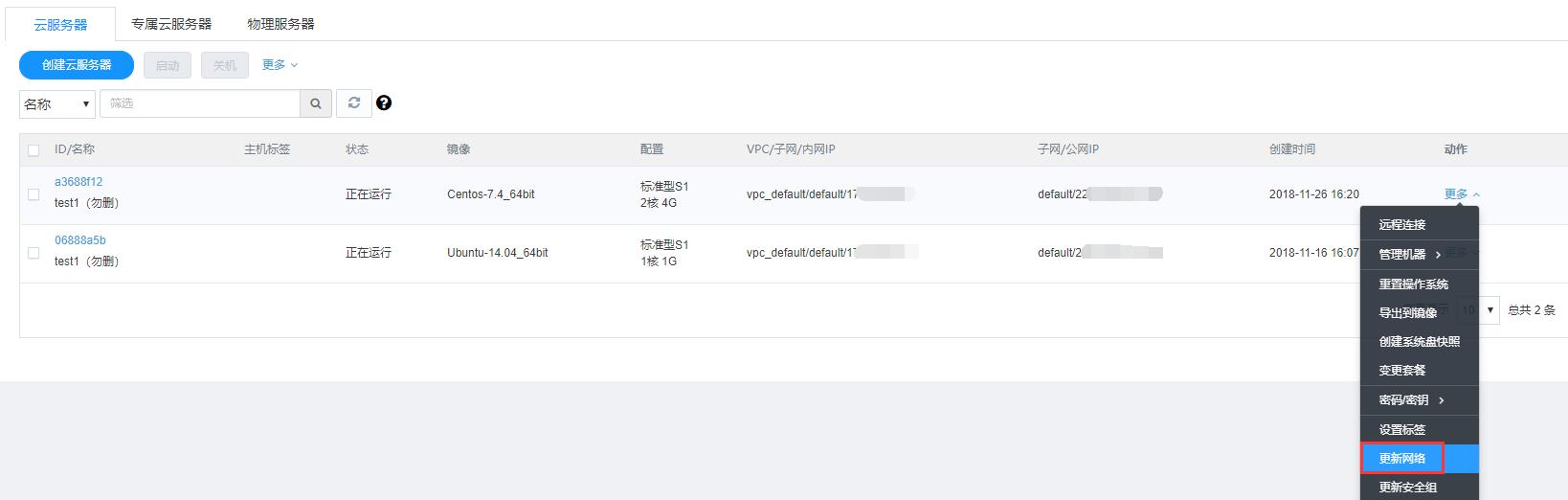The image size is (1568, 500).
Task: Click the 主机标签 column header
Action: [x=267, y=149]
